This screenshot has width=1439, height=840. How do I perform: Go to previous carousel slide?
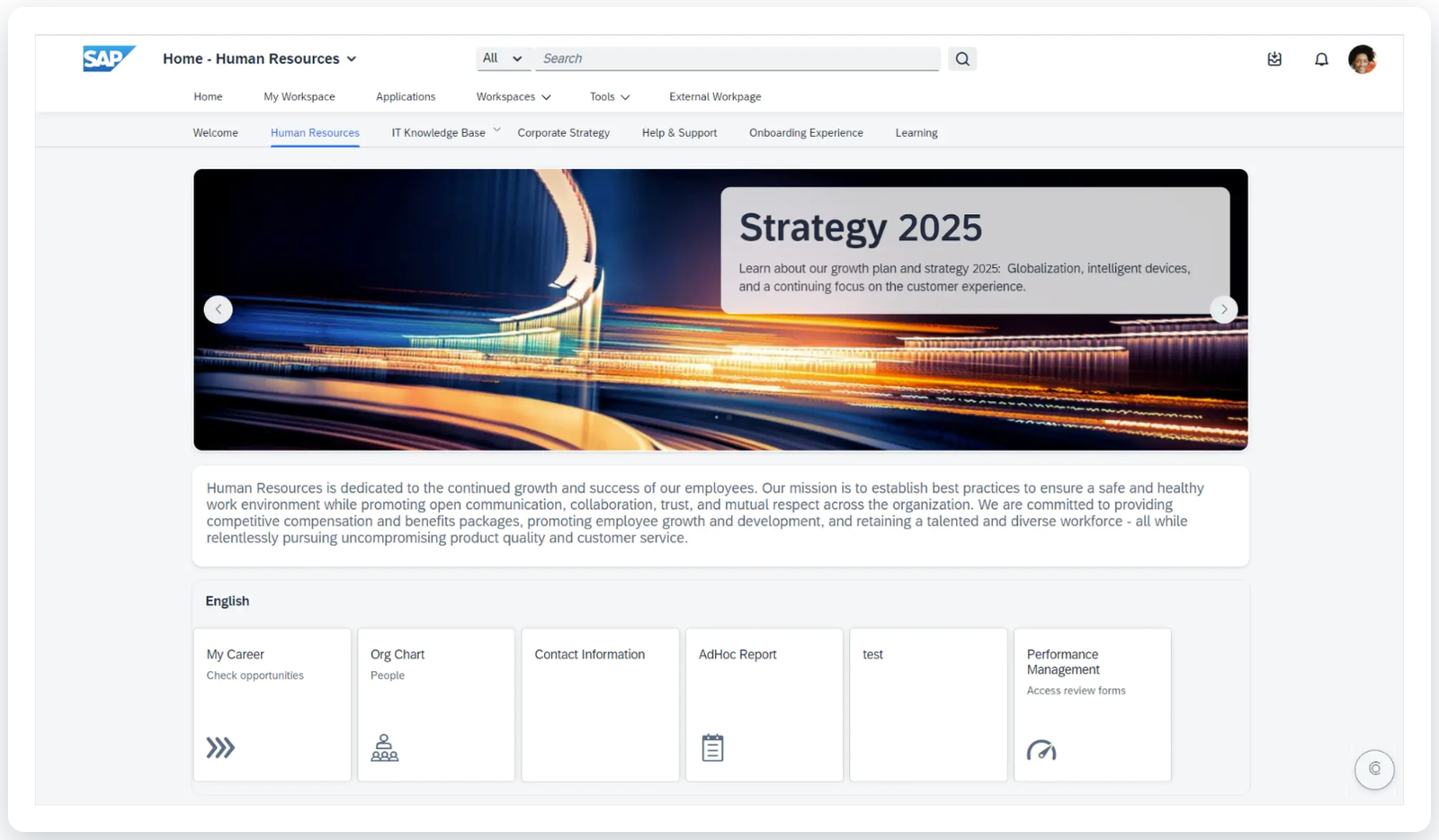point(219,309)
